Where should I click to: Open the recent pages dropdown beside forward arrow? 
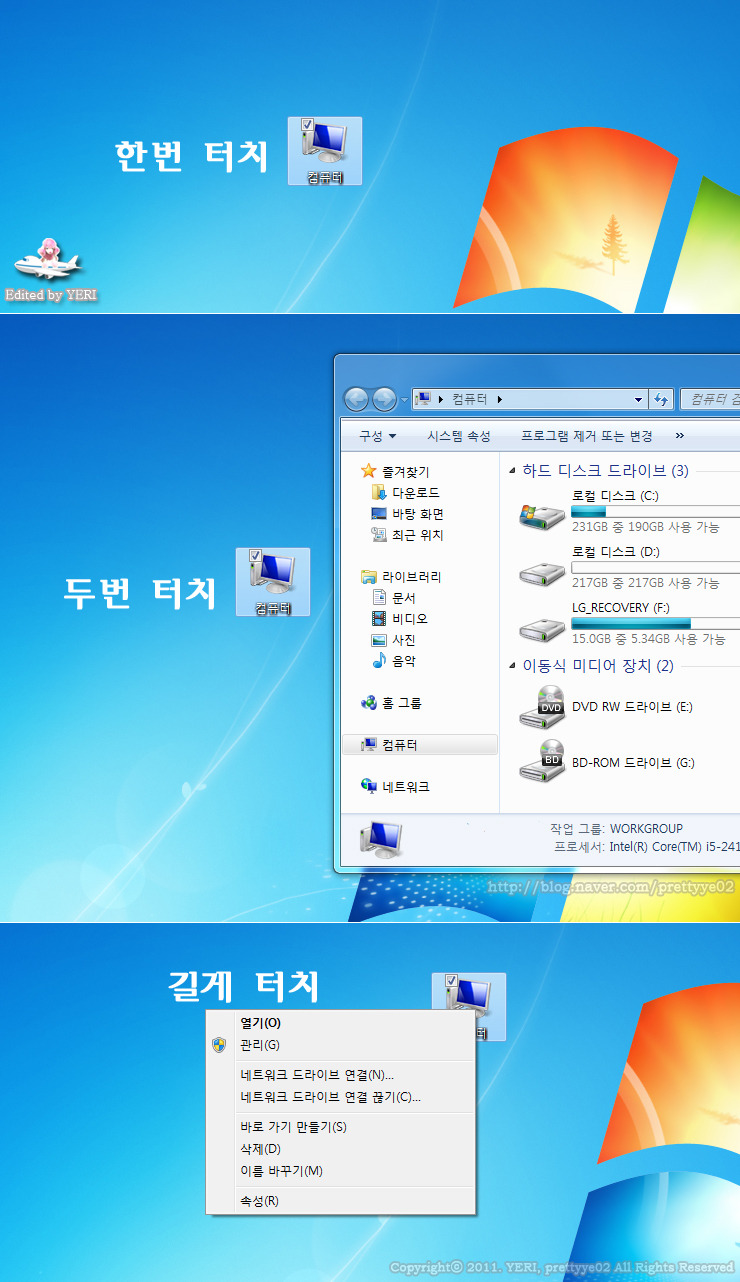pos(404,400)
